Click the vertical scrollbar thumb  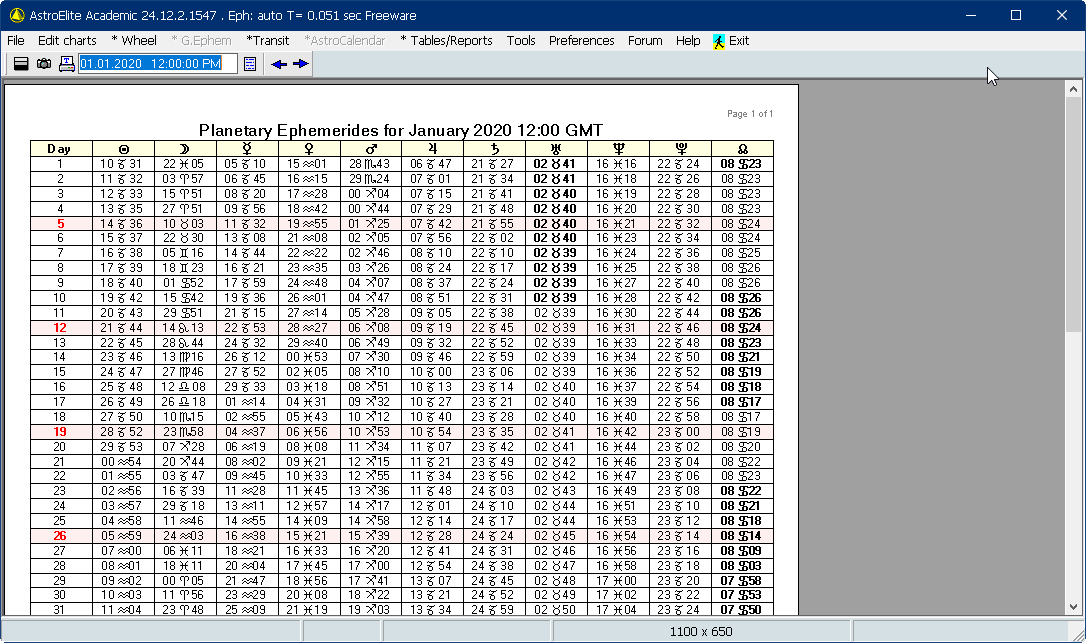[x=1073, y=215]
